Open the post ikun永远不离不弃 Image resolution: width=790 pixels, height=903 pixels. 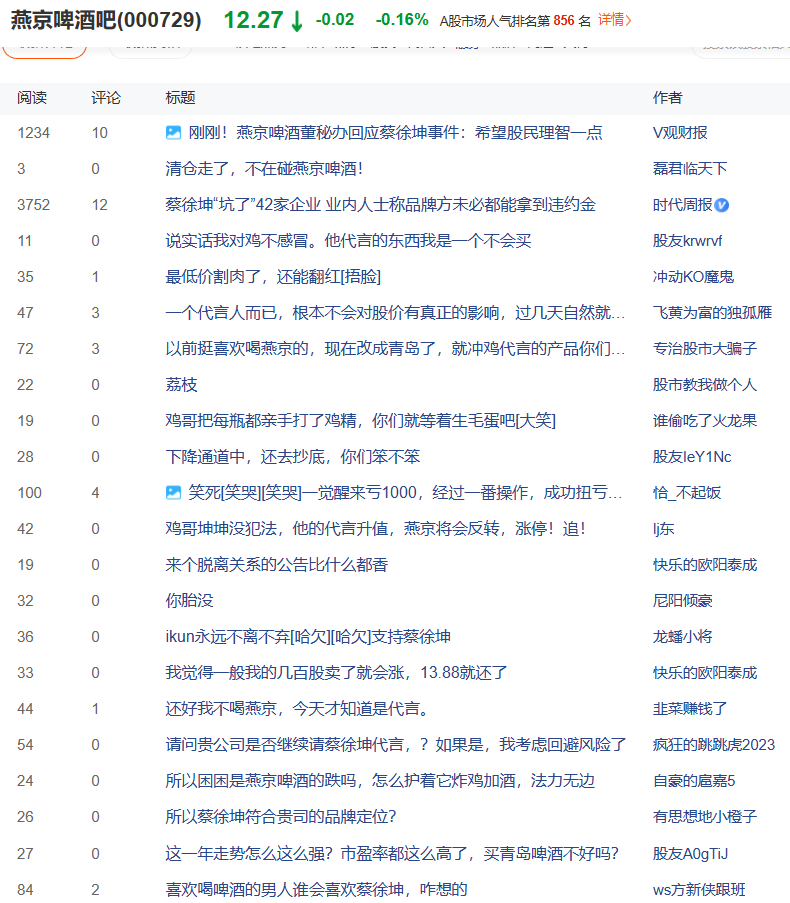point(308,637)
